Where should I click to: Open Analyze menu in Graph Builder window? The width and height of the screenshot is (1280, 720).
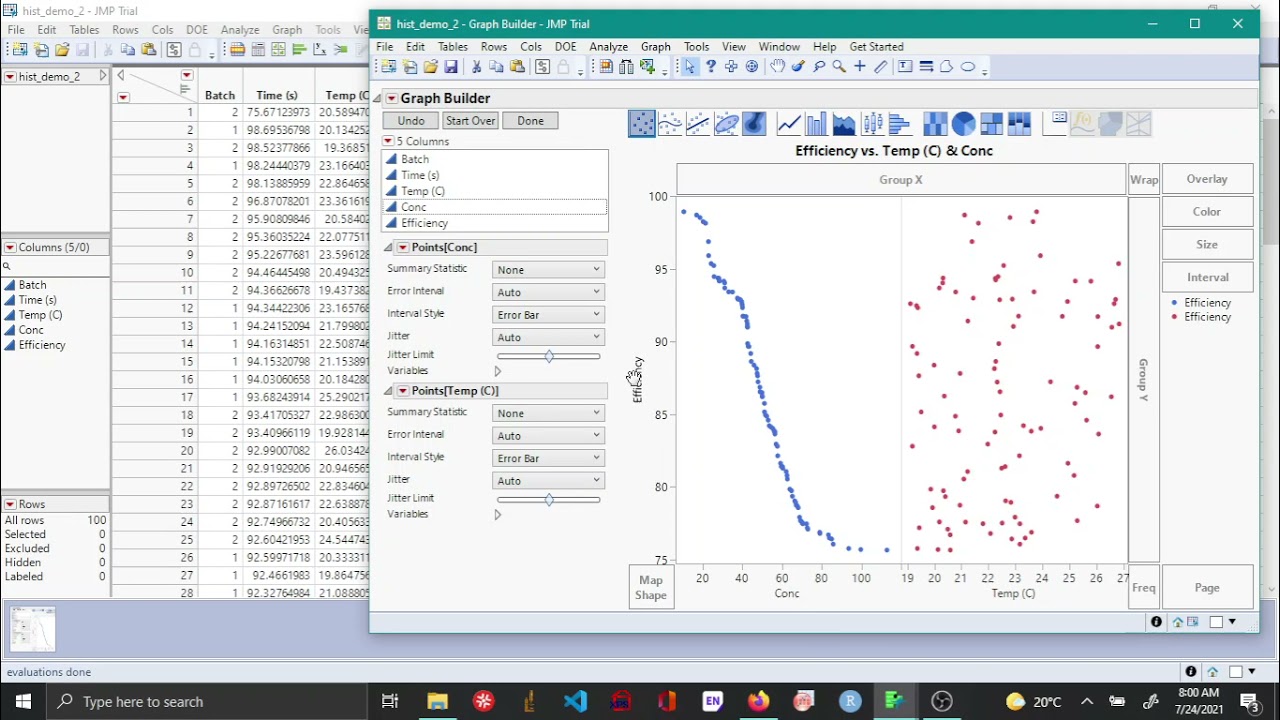point(608,47)
